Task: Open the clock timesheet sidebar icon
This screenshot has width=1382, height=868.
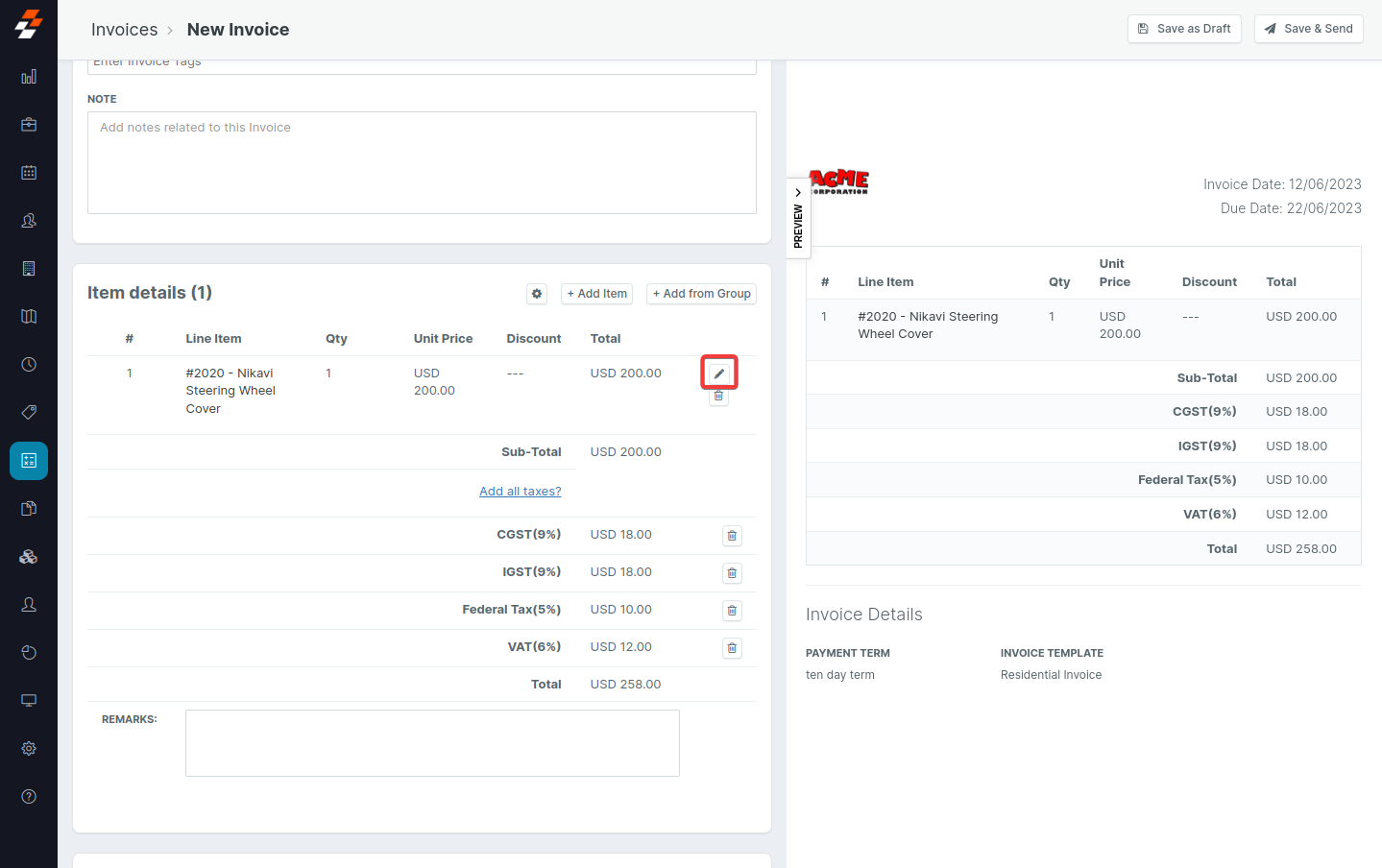Action: click(29, 365)
